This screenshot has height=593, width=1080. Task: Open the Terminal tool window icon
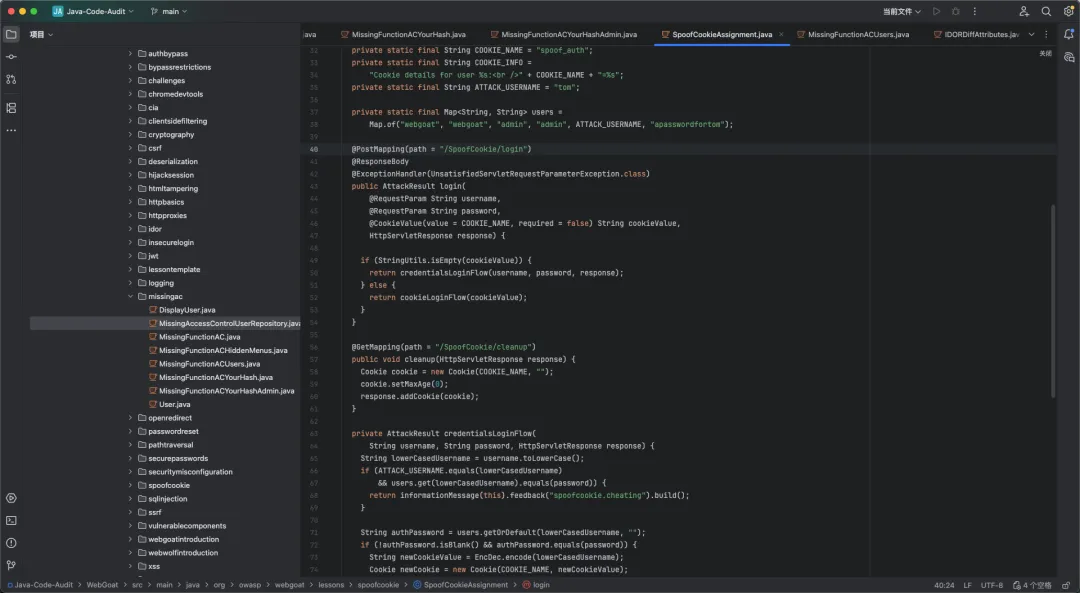pos(11,521)
